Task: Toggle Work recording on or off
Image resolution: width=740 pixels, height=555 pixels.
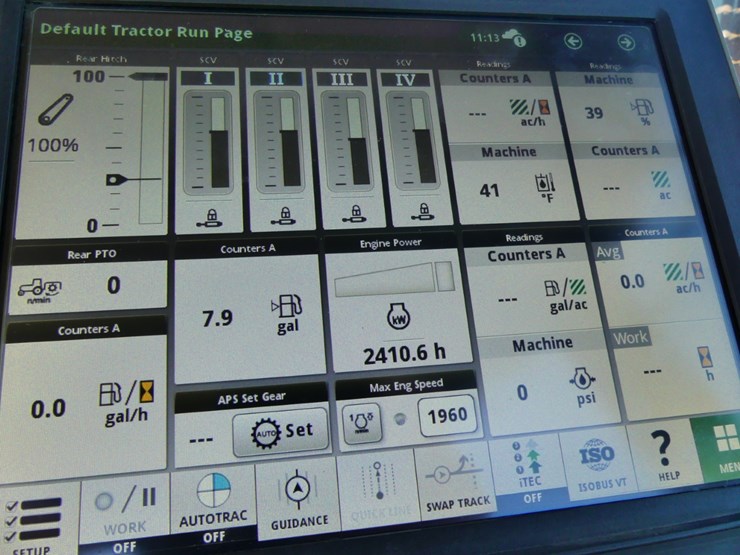Action: (x=125, y=516)
